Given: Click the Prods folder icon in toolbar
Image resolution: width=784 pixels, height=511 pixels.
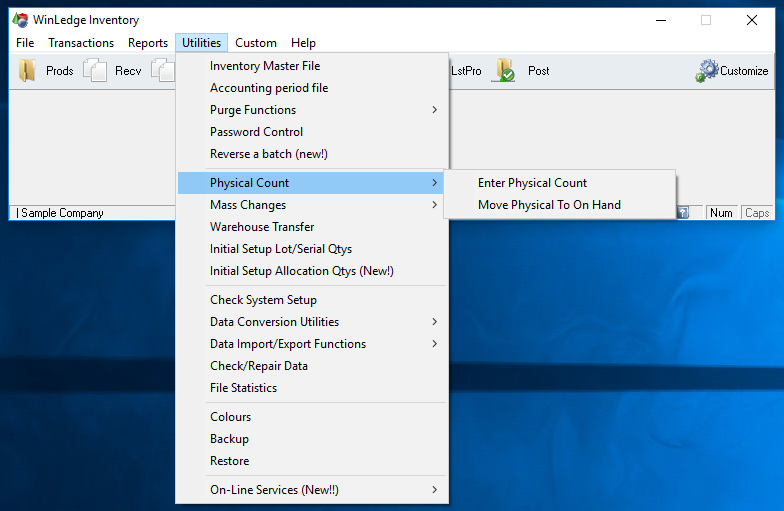Looking at the screenshot, I should [x=28, y=71].
